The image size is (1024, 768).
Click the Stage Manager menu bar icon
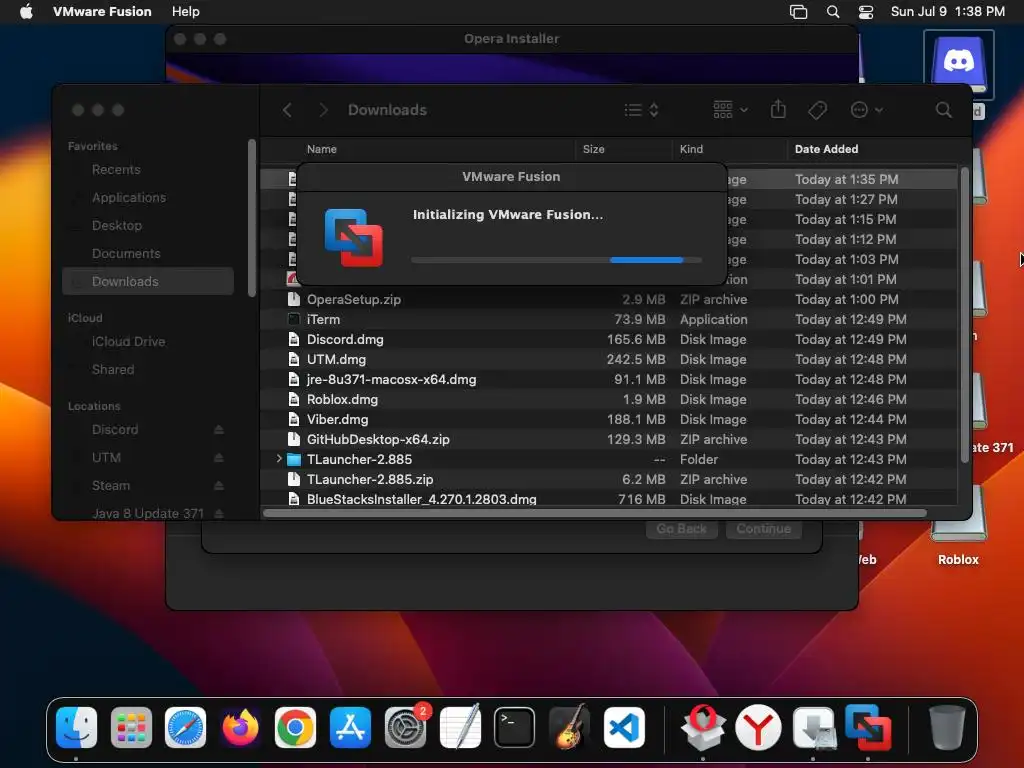point(798,12)
